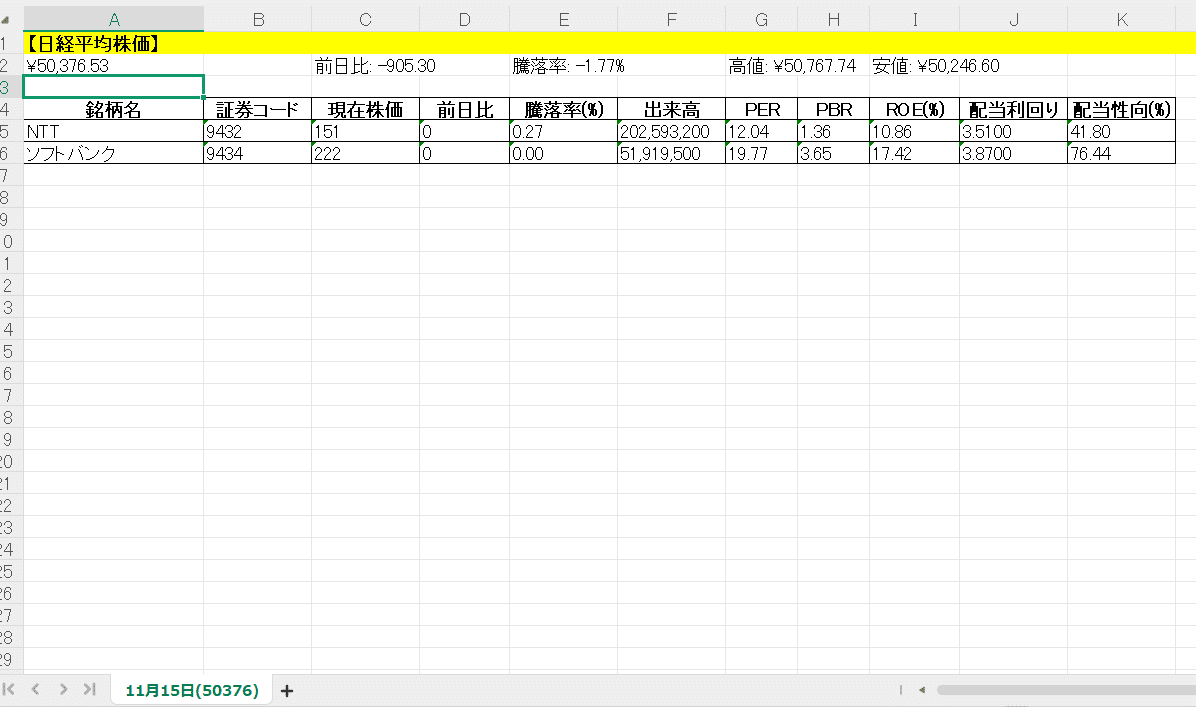The width and height of the screenshot is (1196, 707).
Task: Click the NTT cell
Action: [113, 131]
